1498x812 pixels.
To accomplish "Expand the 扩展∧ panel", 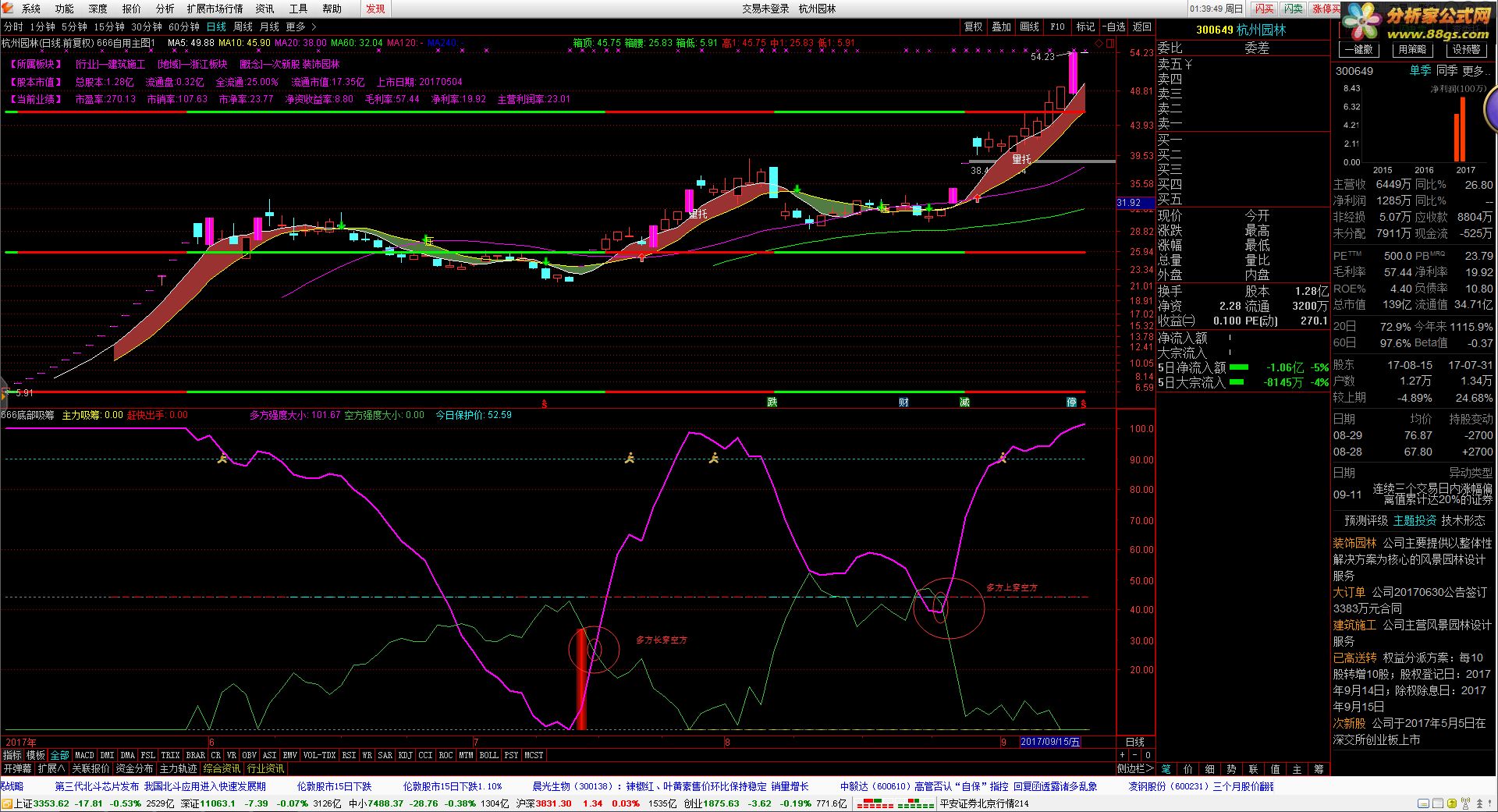I will tap(51, 768).
